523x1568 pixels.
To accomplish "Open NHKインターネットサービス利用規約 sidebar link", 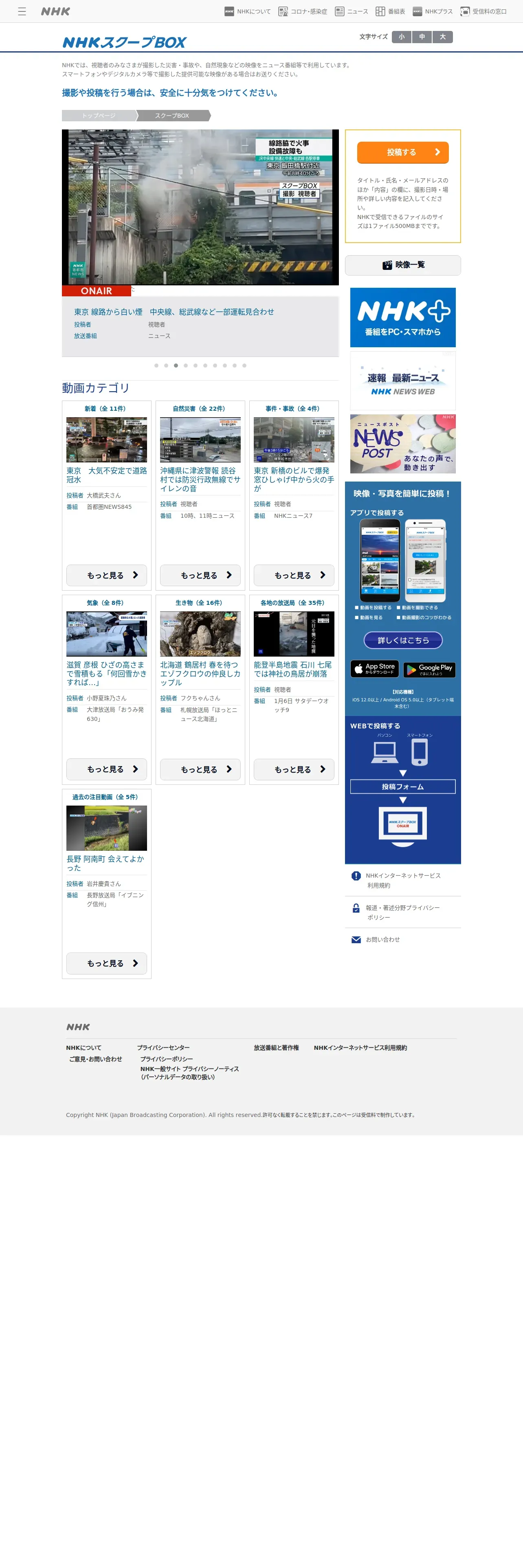I will coord(403,880).
